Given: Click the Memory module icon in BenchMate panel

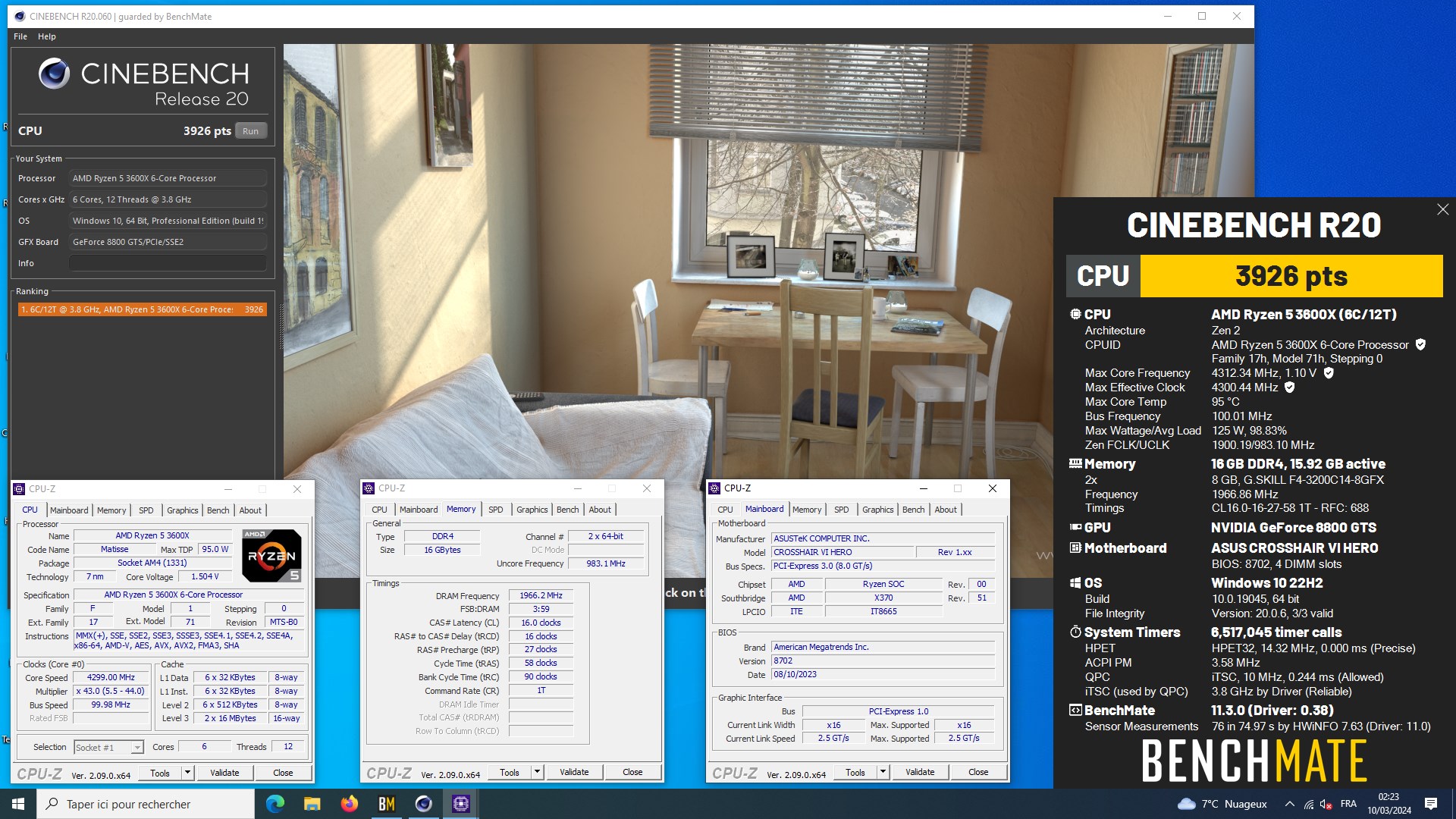Looking at the screenshot, I should [x=1075, y=463].
